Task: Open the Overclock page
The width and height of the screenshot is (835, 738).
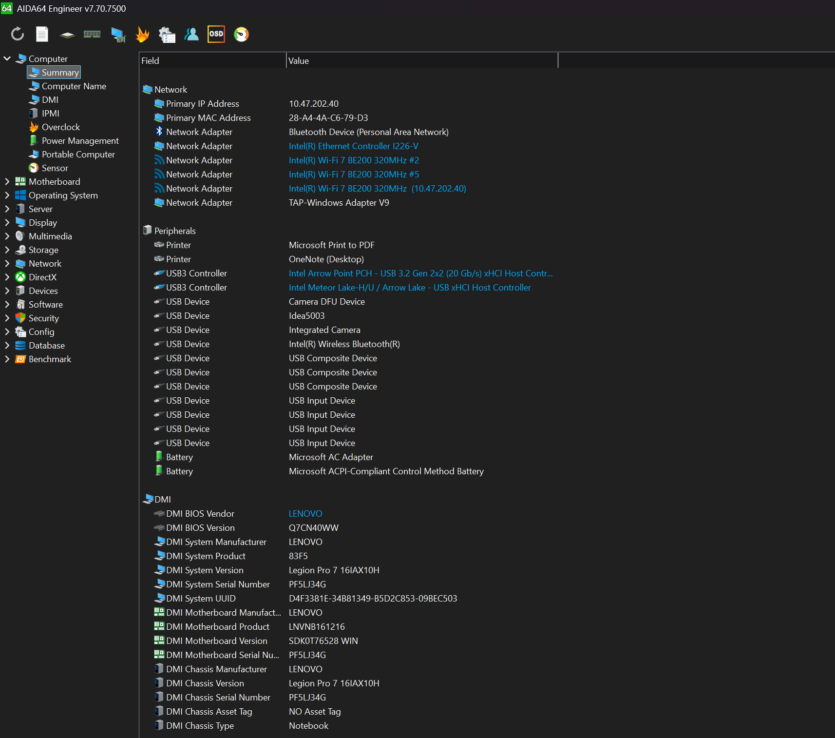Action: (x=54, y=127)
